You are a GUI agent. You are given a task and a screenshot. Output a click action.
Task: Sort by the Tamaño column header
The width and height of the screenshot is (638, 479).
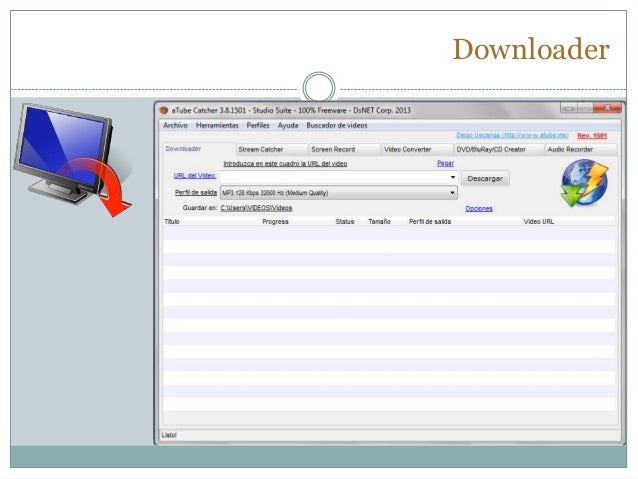379,221
